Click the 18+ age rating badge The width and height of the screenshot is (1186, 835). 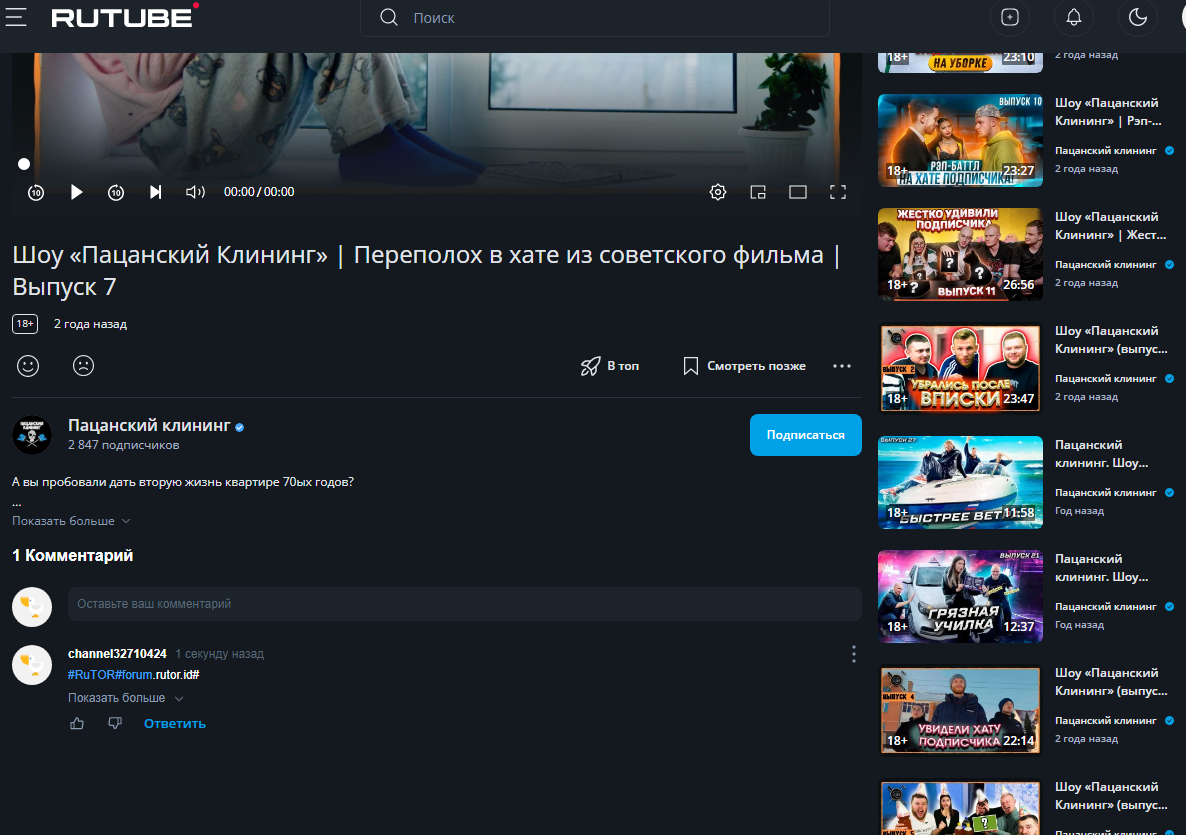pyautogui.click(x=25, y=324)
